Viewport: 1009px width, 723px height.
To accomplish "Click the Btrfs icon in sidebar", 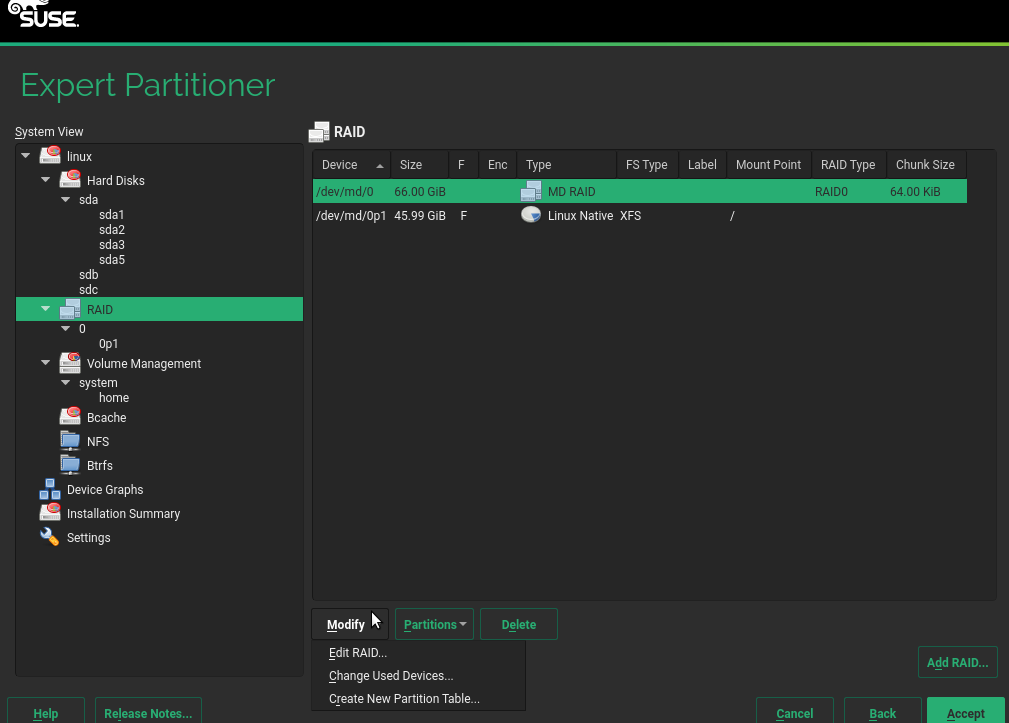I will click(x=70, y=465).
